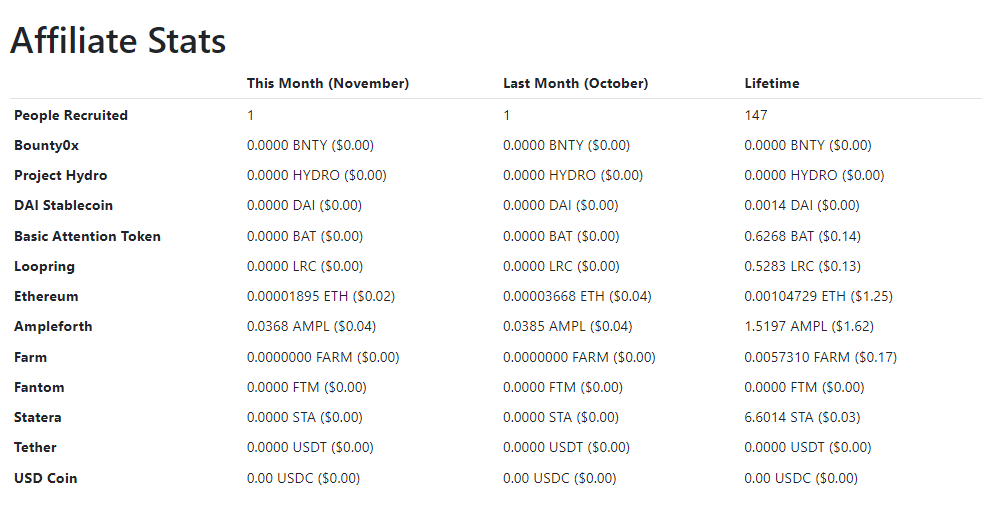Select the Loopring row label
The height and width of the screenshot is (512, 985).
(x=44, y=266)
